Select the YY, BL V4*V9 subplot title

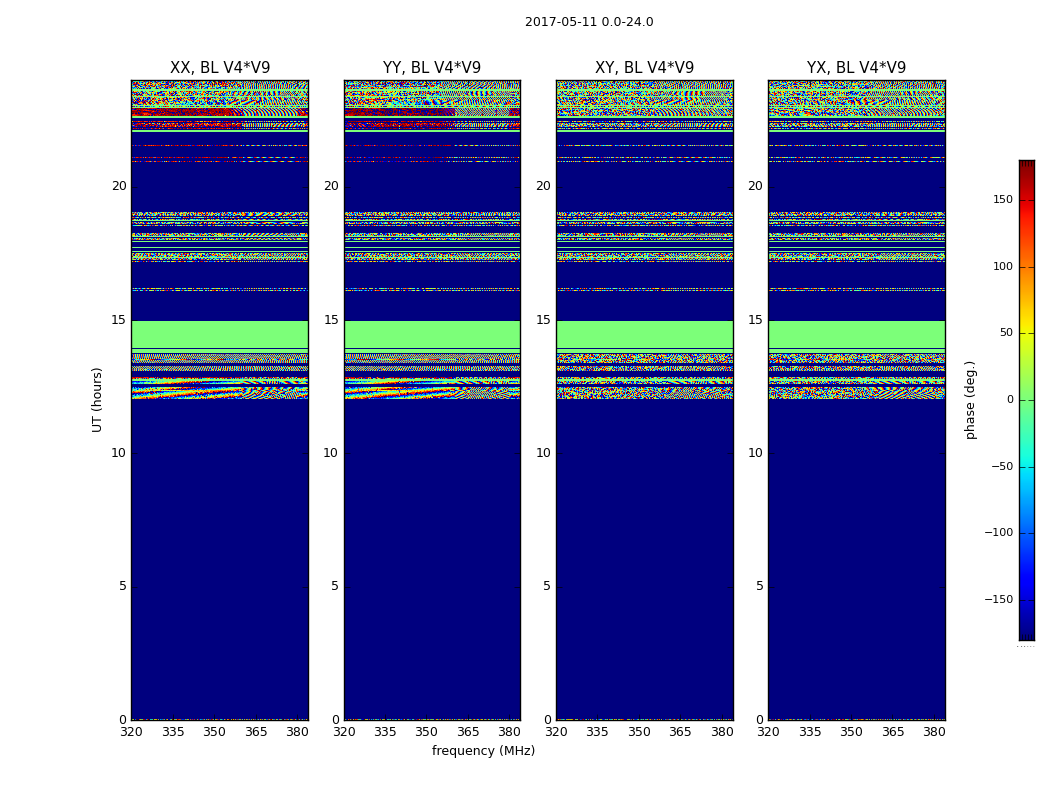[432, 68]
